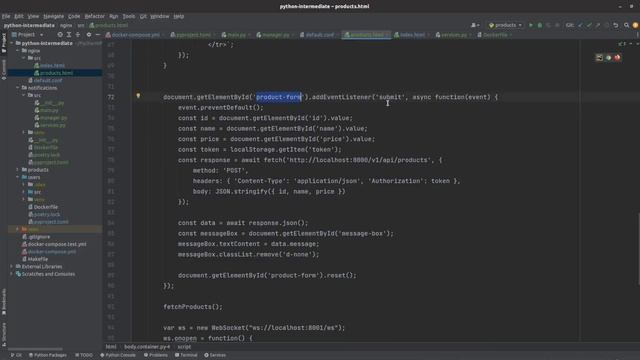Screen dimensions: 640x360
Task: Open the Search Everywhere magnifier icon
Action: pos(626,25)
